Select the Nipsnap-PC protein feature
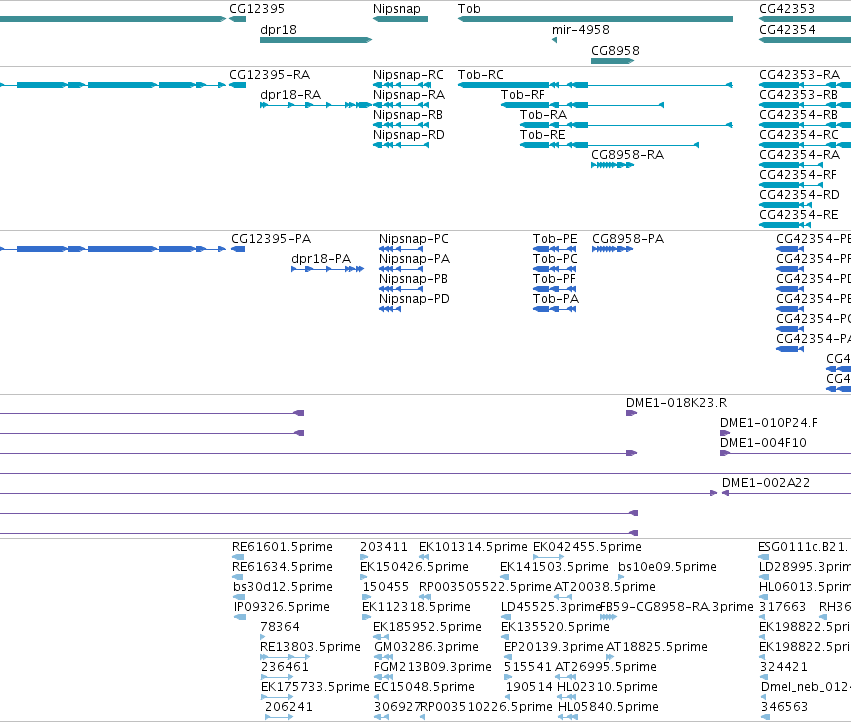851x722 pixels. coord(401,249)
